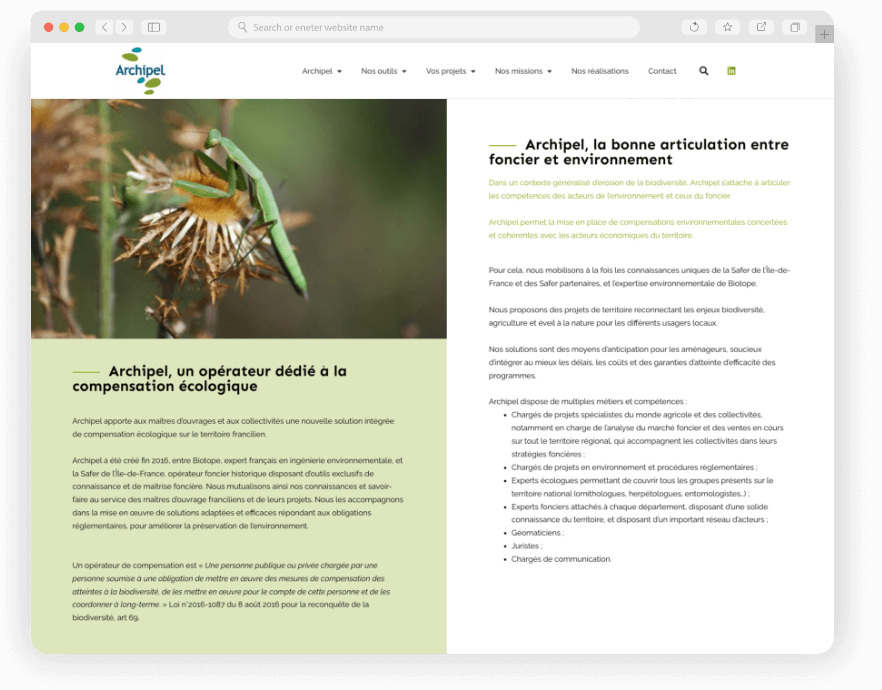Expand the Nos outils menu dropdown
The height and width of the screenshot is (690, 882).
[x=384, y=71]
